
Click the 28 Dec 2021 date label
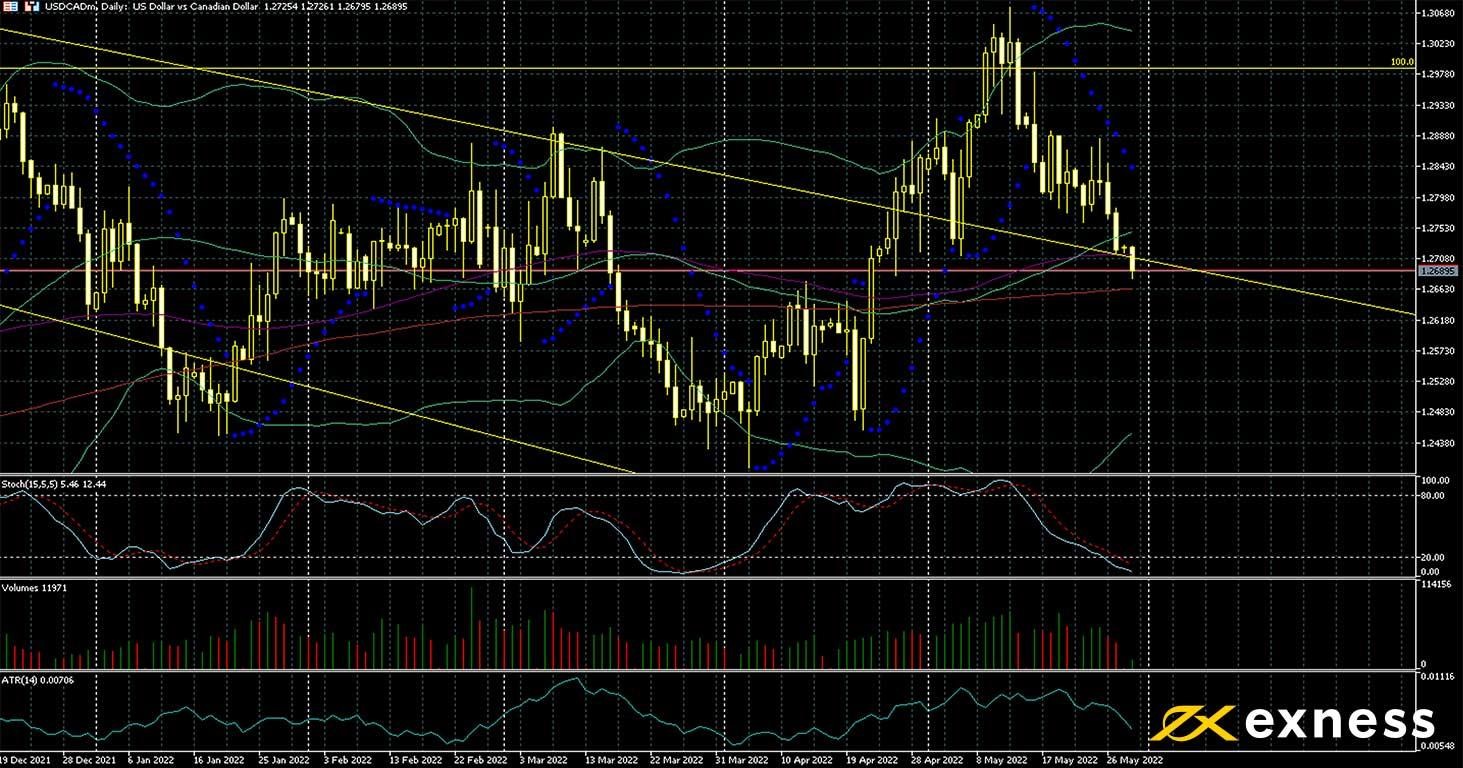click(x=90, y=760)
